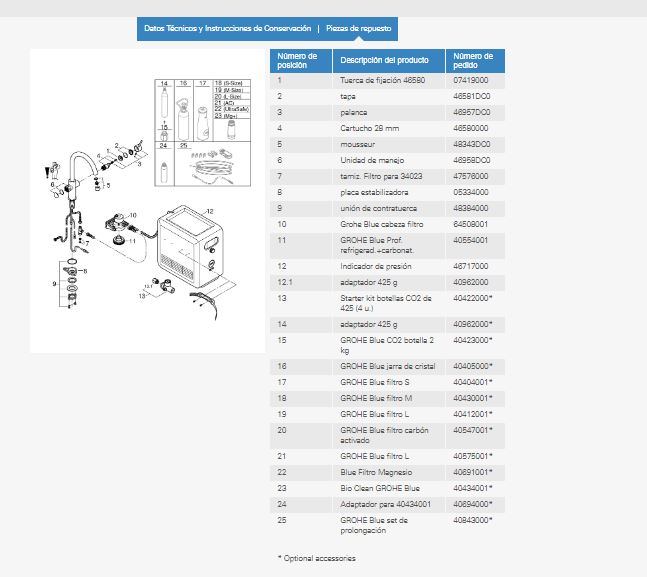Select order number 46957DC0
Viewport: 647px width, 577px height.
click(472, 113)
